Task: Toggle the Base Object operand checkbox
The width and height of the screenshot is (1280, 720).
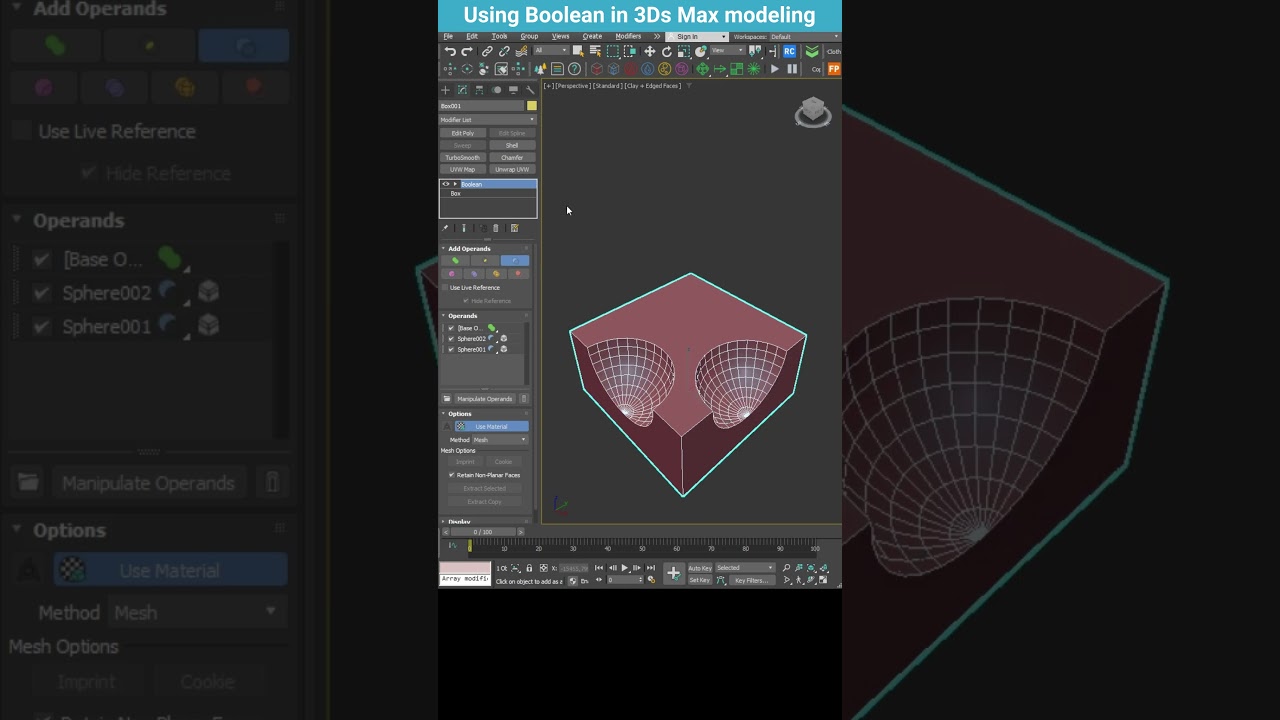Action: pyautogui.click(x=451, y=328)
